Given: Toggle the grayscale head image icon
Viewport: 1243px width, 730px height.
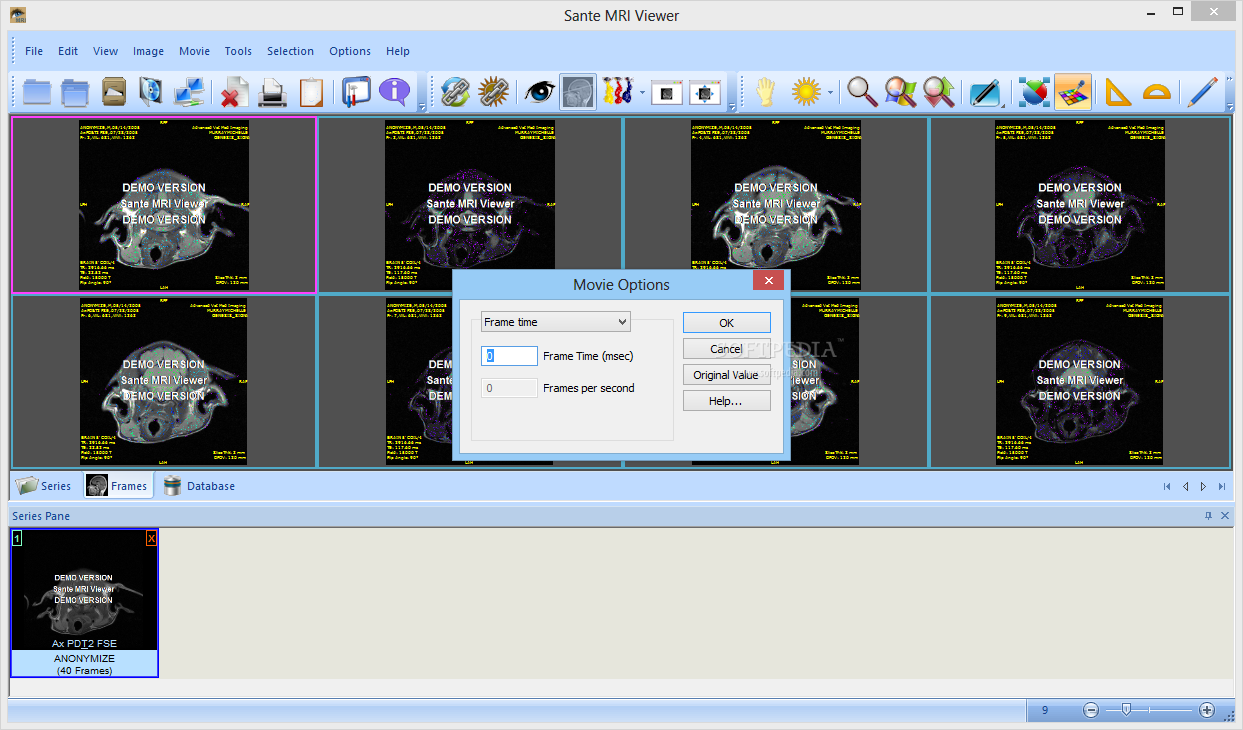Looking at the screenshot, I should coord(578,92).
